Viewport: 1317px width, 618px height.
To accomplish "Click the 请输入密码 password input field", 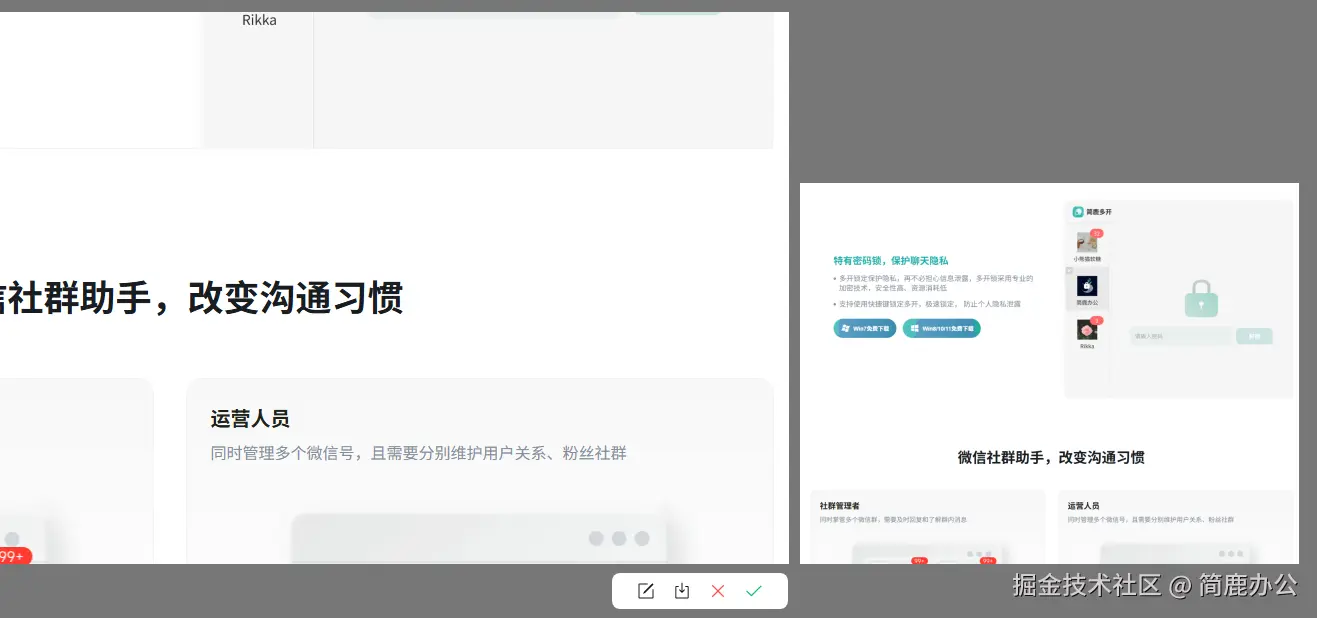I will pyautogui.click(x=1180, y=336).
